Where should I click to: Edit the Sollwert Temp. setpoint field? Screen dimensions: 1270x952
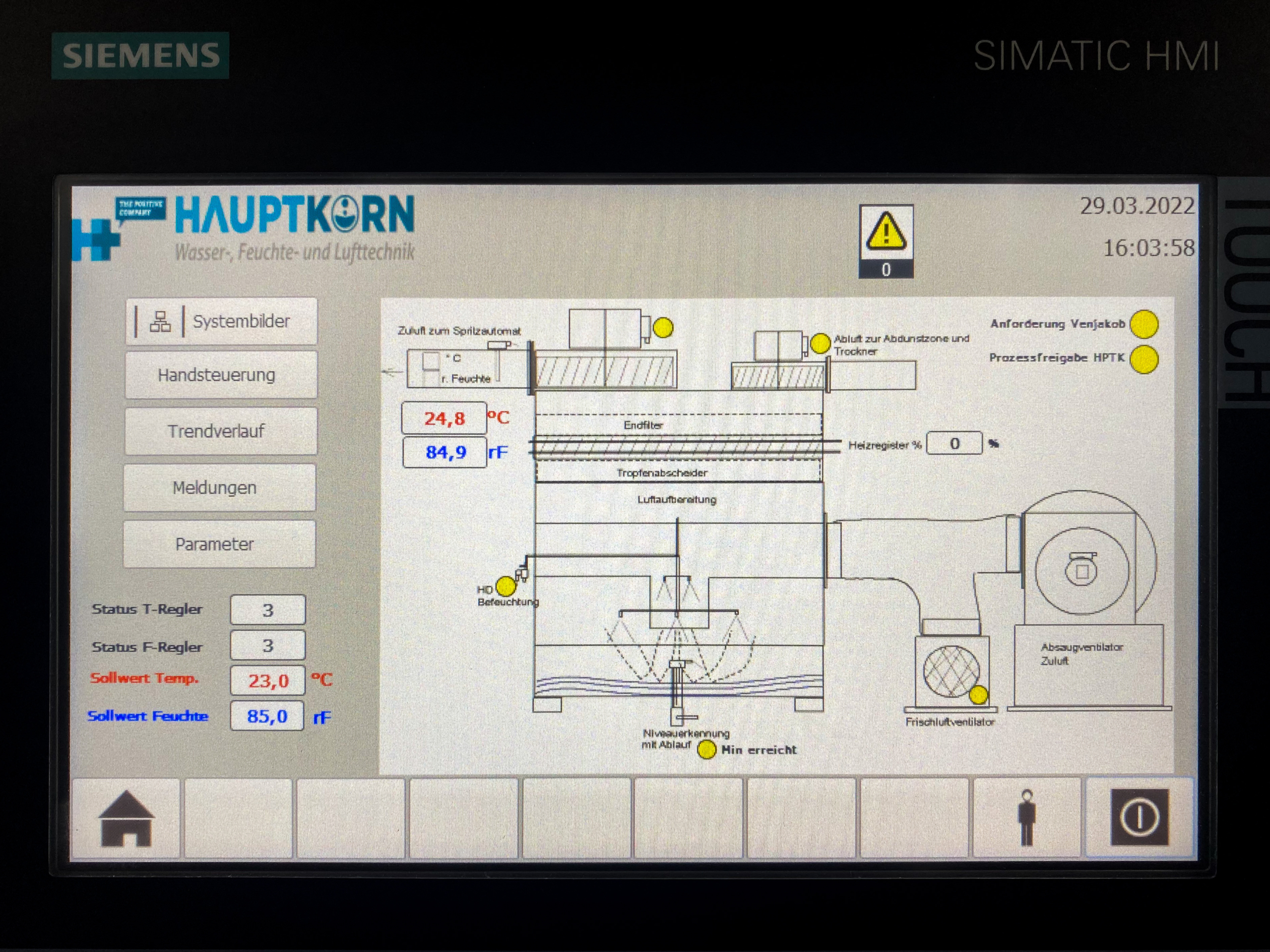tap(267, 681)
